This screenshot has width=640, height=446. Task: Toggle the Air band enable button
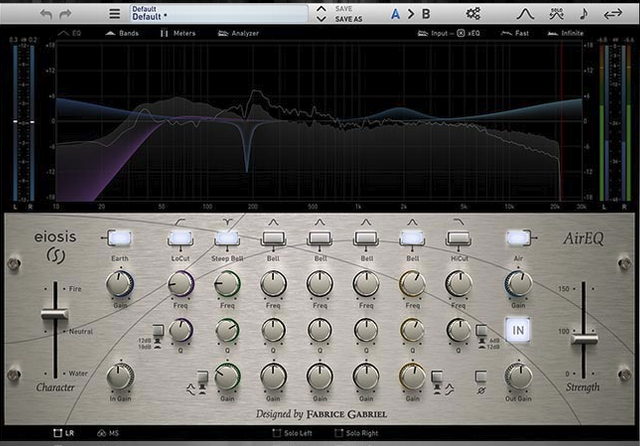pos(518,238)
